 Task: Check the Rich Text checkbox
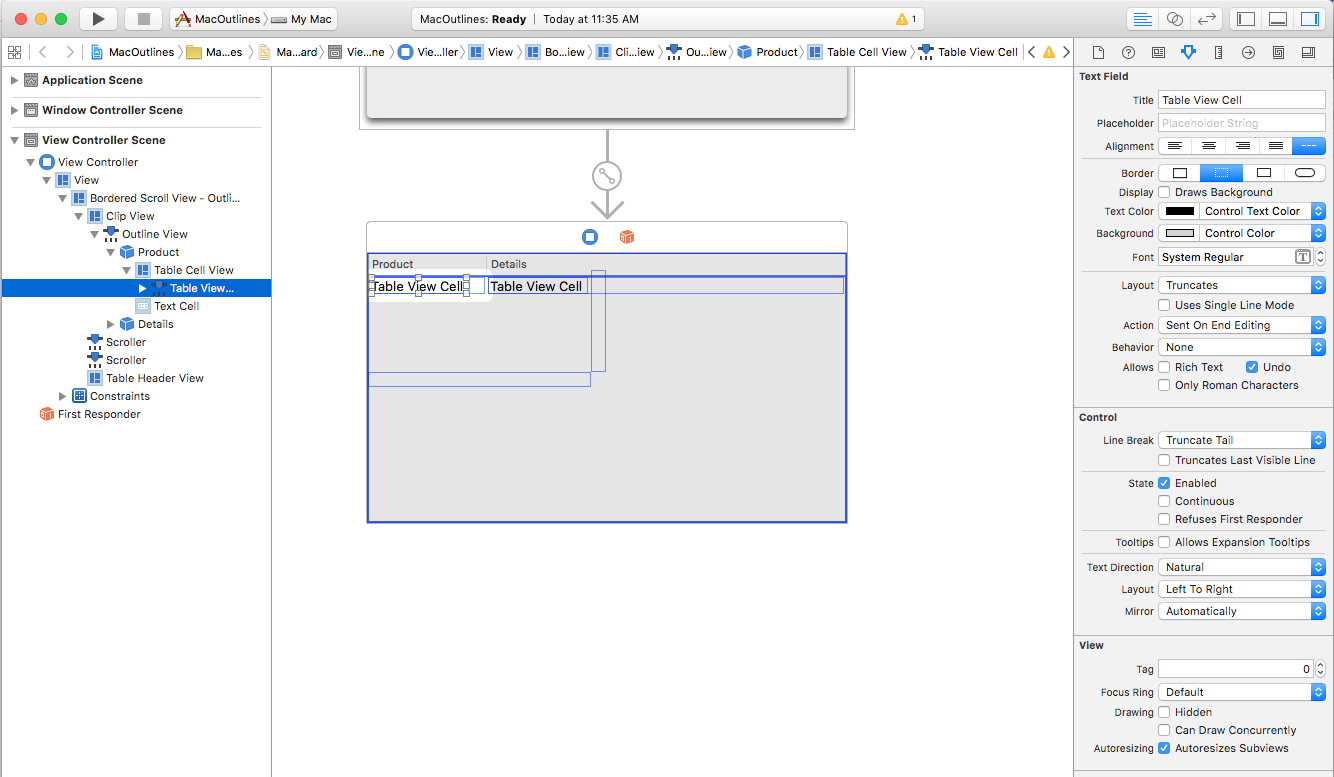[x=1164, y=367]
